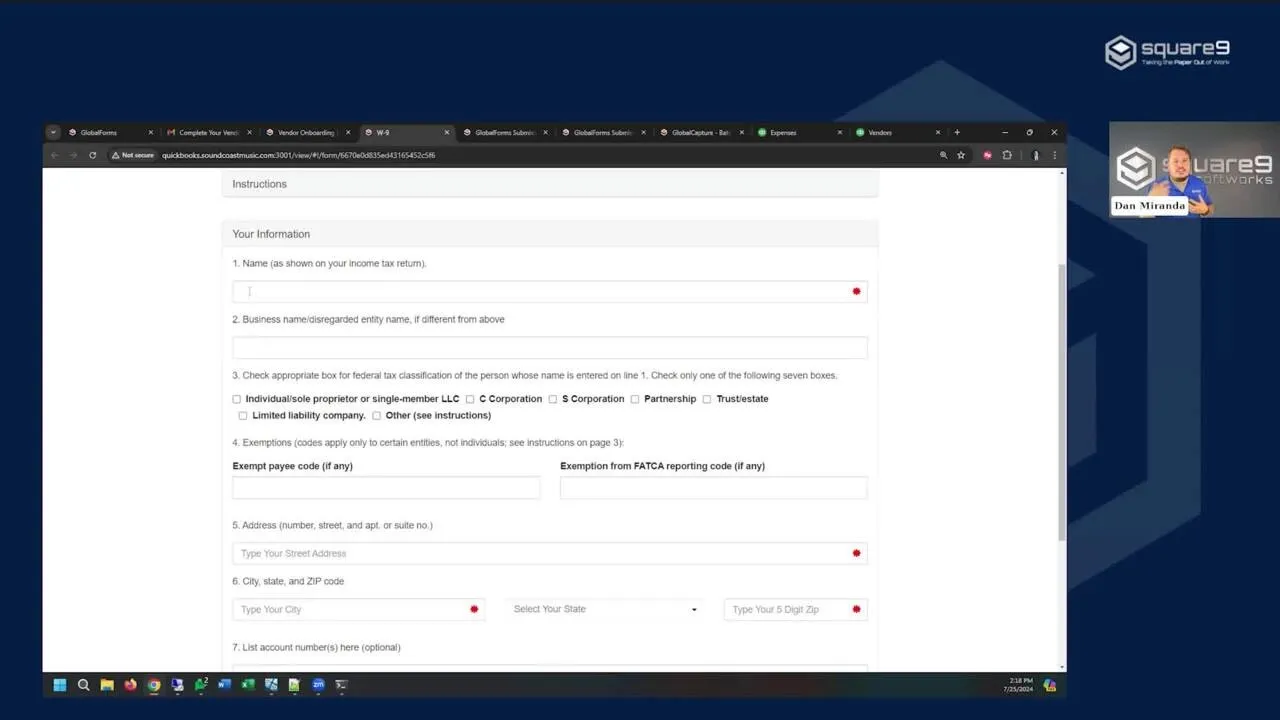Collapse the Your Information section header
This screenshot has height=720, width=1280.
(550, 234)
